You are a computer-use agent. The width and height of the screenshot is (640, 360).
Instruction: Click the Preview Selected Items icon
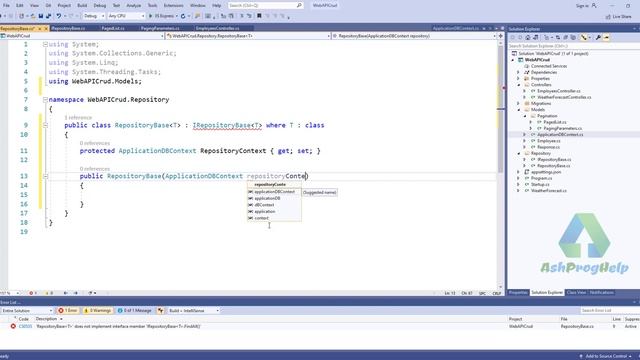click(x=607, y=38)
